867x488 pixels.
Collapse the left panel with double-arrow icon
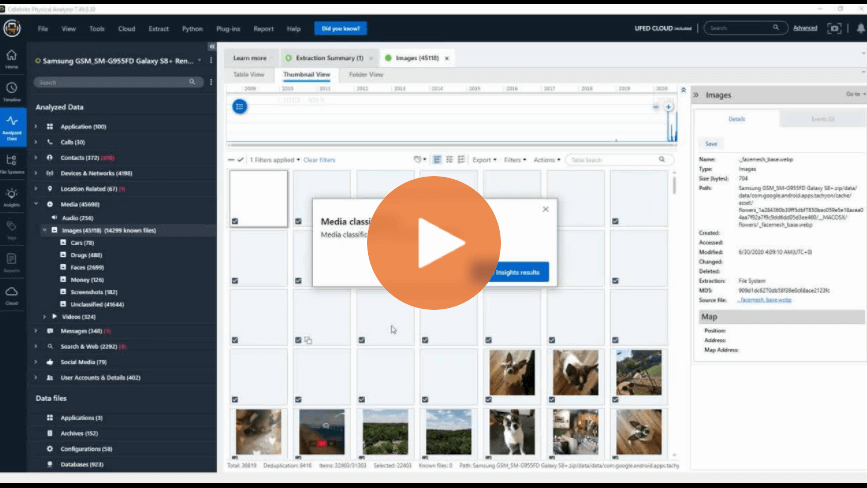click(212, 46)
